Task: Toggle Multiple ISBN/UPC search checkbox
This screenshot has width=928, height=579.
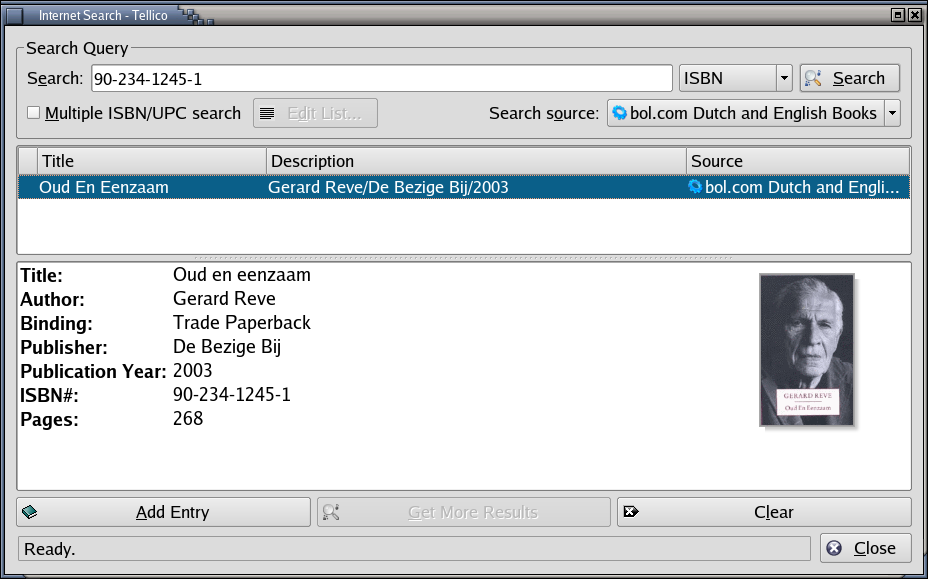Action: 34,112
